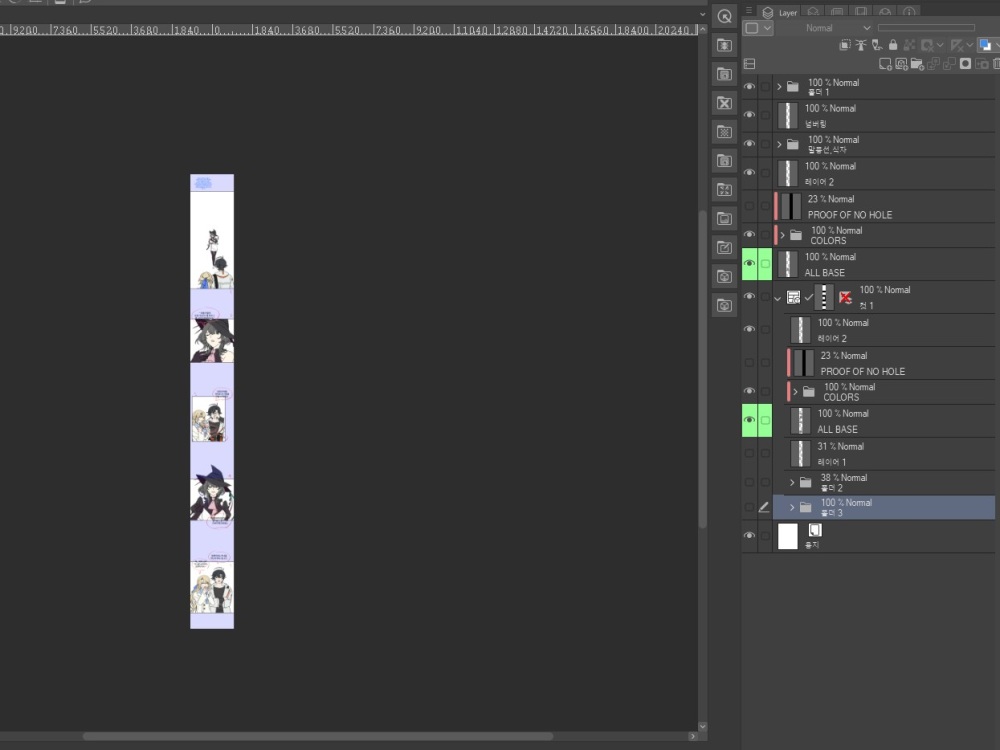Image resolution: width=1000 pixels, height=750 pixels.
Task: Click Merge with Layer Below icon
Action: 949,64
